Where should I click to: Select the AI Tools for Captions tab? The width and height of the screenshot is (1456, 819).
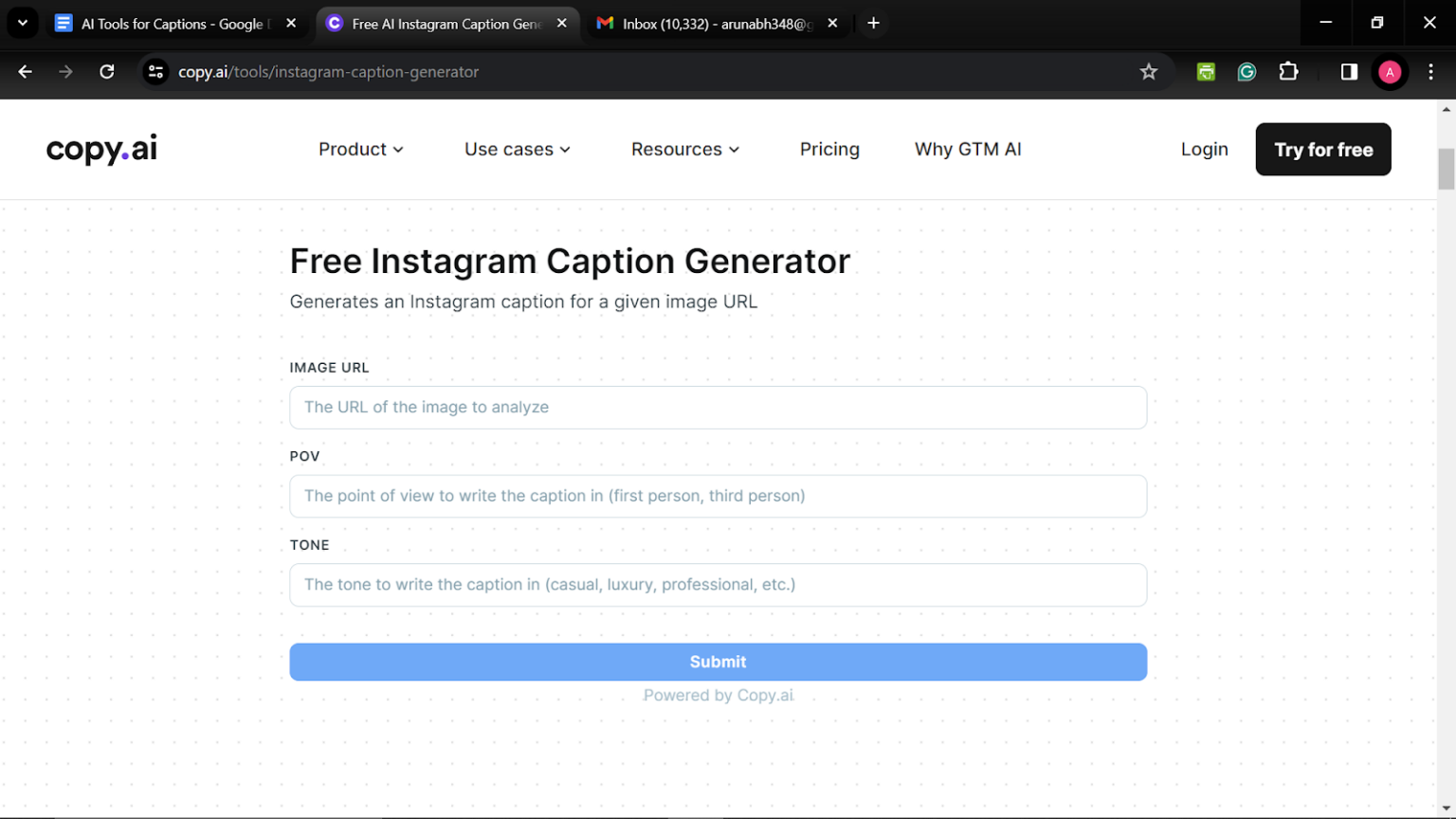[171, 23]
